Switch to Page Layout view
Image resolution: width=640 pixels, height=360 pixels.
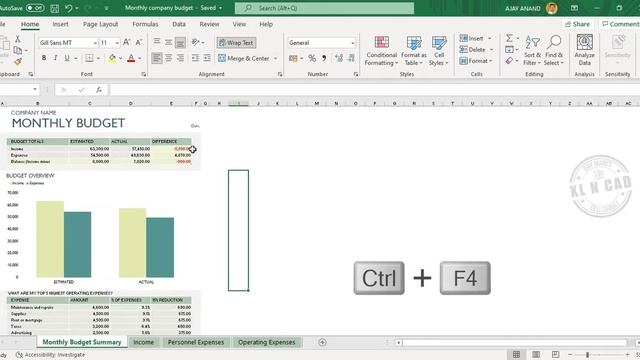tap(536, 355)
